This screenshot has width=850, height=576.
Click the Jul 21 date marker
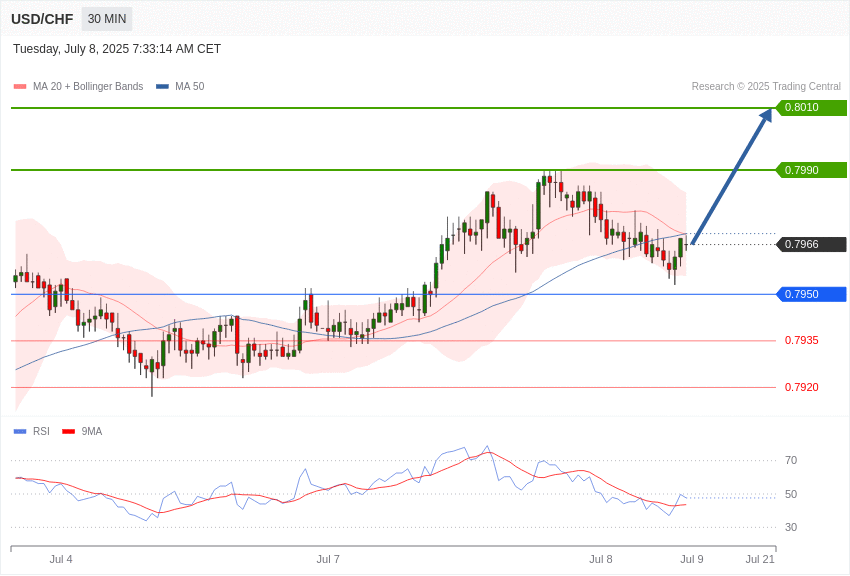pyautogui.click(x=760, y=559)
